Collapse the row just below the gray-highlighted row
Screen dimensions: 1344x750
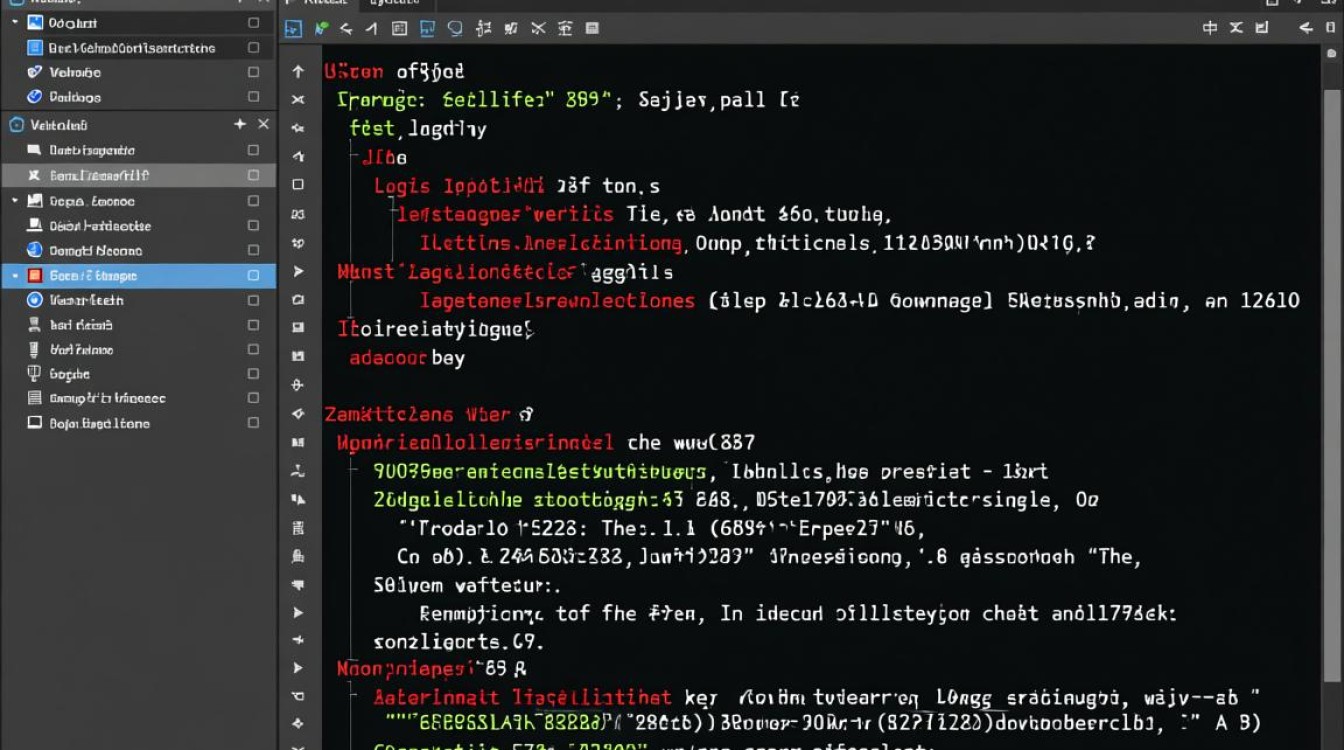[x=14, y=201]
